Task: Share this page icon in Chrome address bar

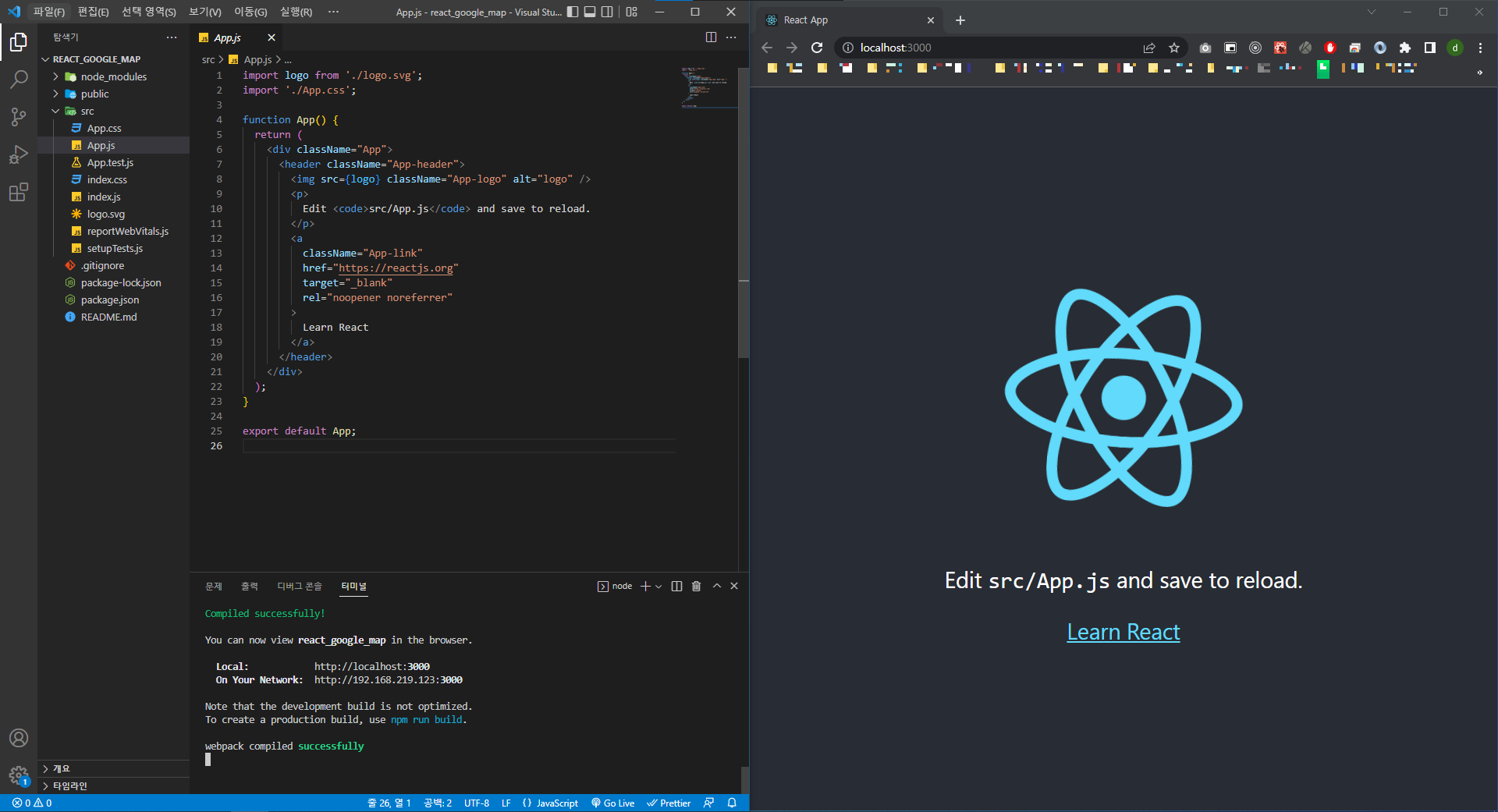Action: (x=1149, y=48)
